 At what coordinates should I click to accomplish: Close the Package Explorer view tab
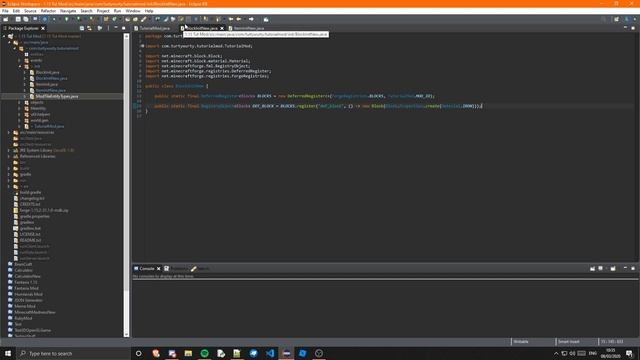tap(43, 28)
